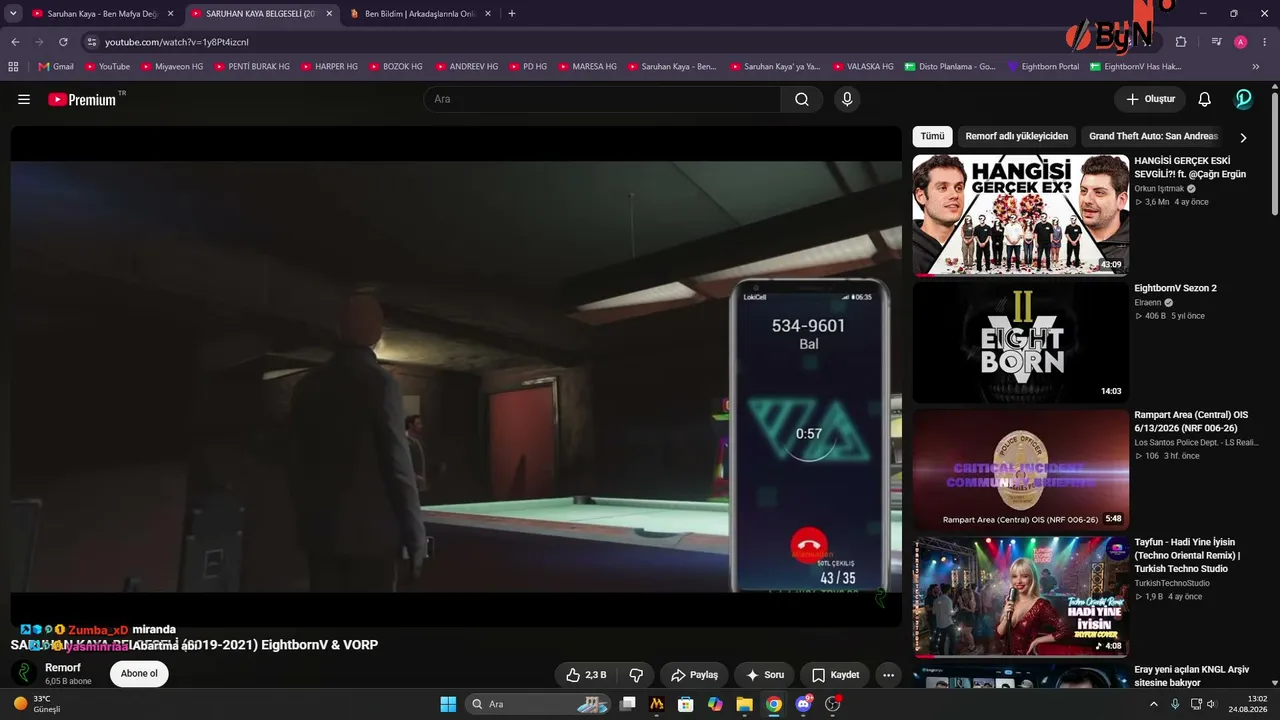Click the Paylaş share button

click(694, 675)
